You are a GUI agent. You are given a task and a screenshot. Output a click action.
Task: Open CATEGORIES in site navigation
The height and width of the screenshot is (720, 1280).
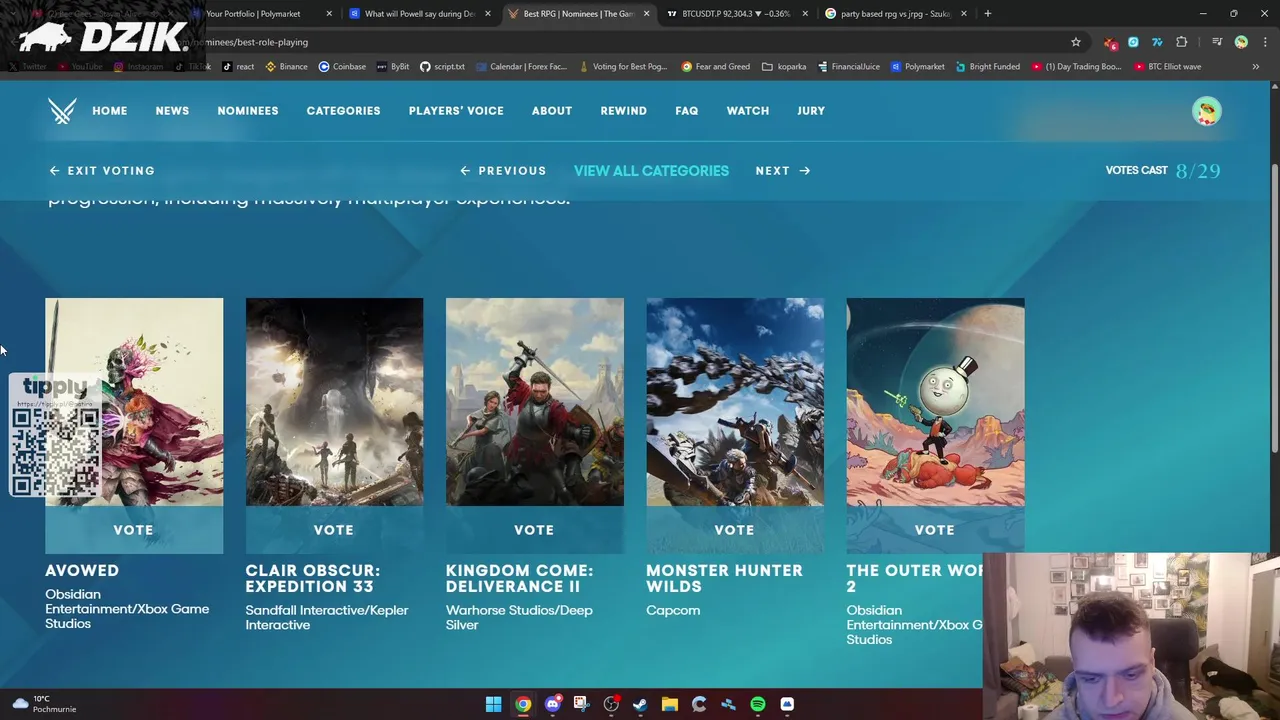click(343, 111)
